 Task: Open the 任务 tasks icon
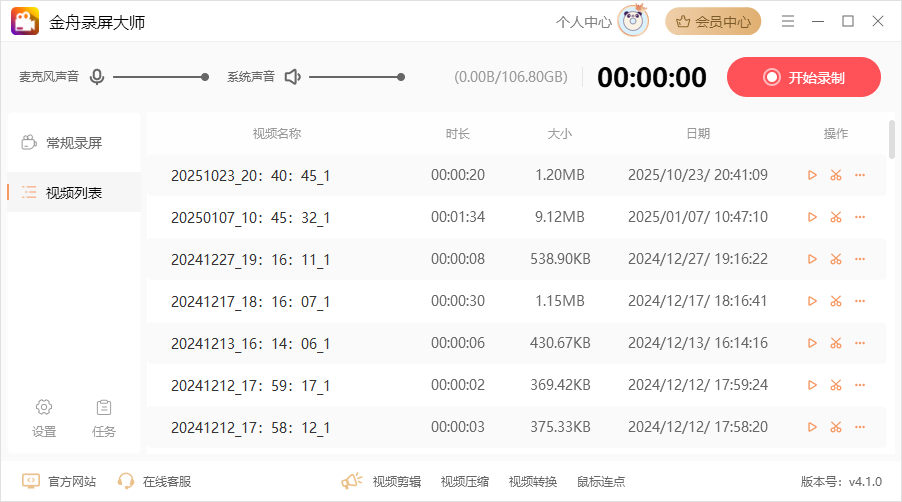[104, 417]
